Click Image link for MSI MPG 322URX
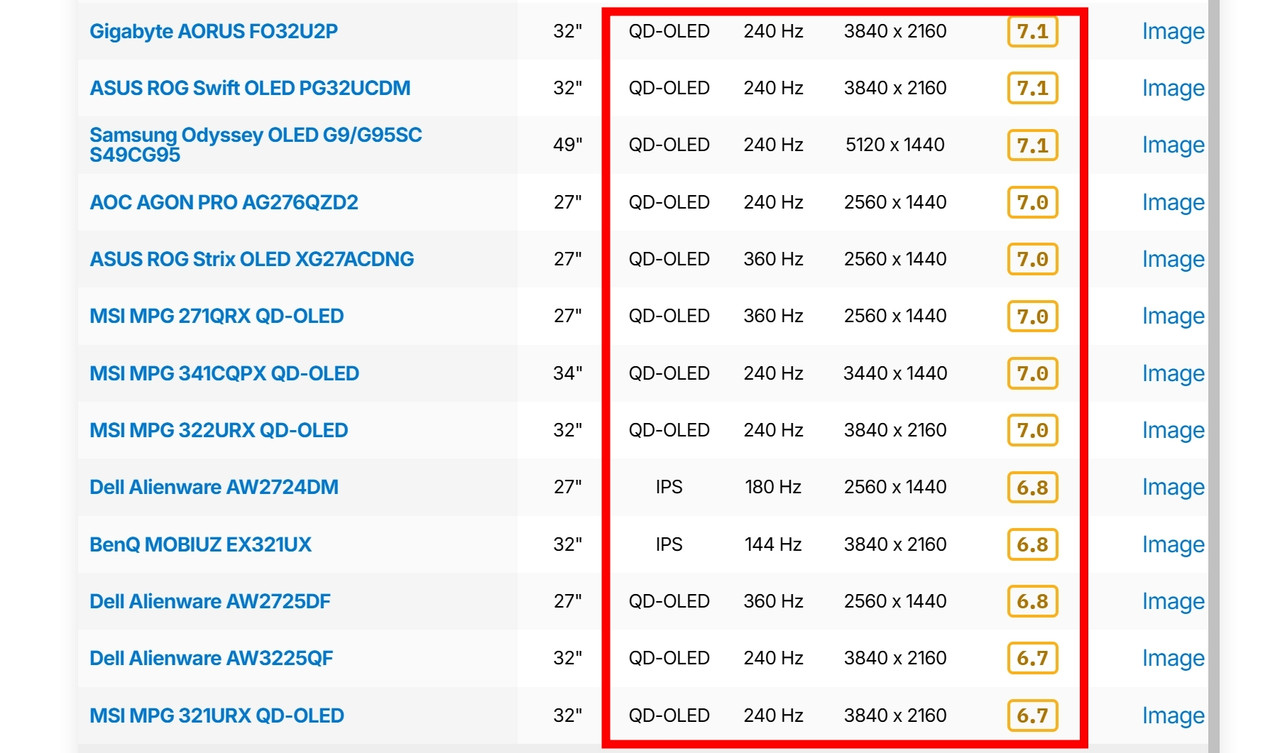 pos(1173,430)
